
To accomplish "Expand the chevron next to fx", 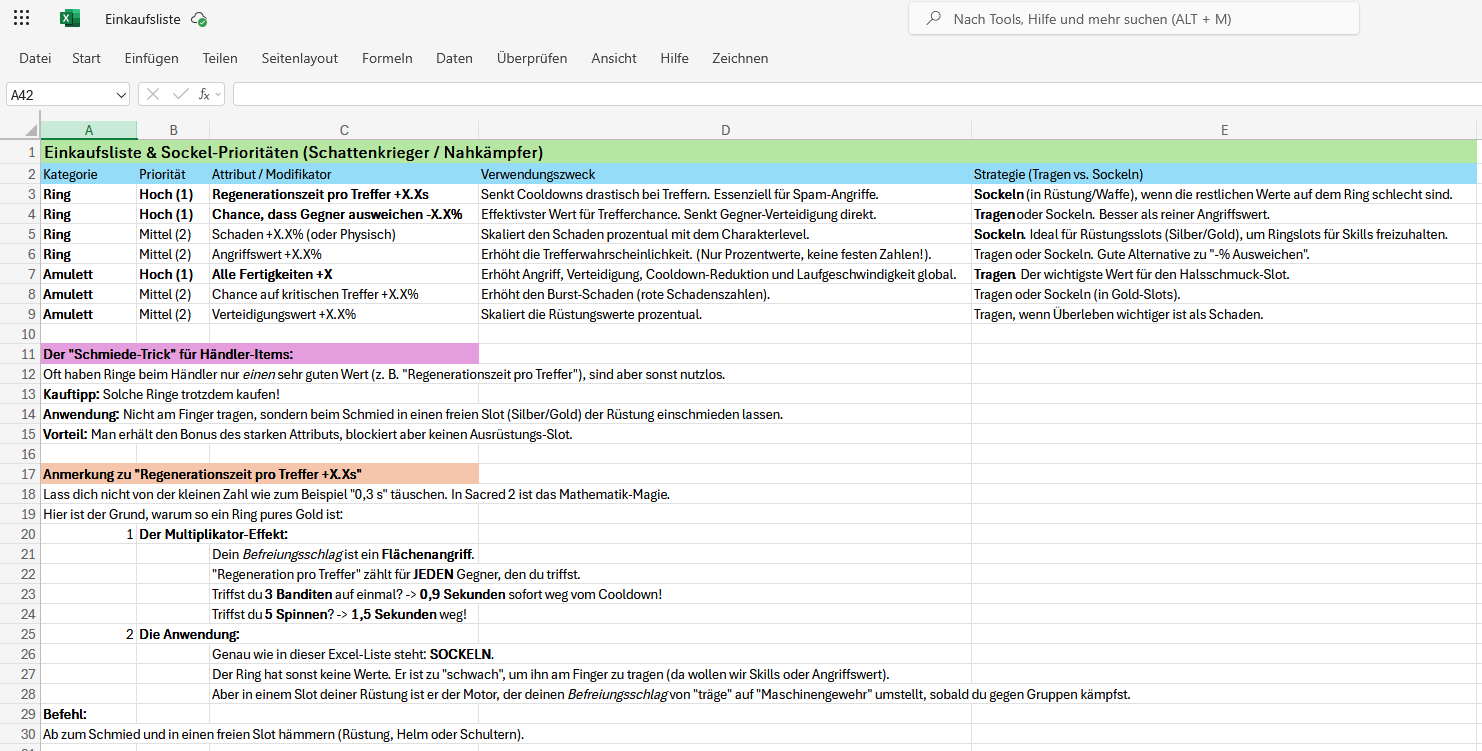I will 218,94.
